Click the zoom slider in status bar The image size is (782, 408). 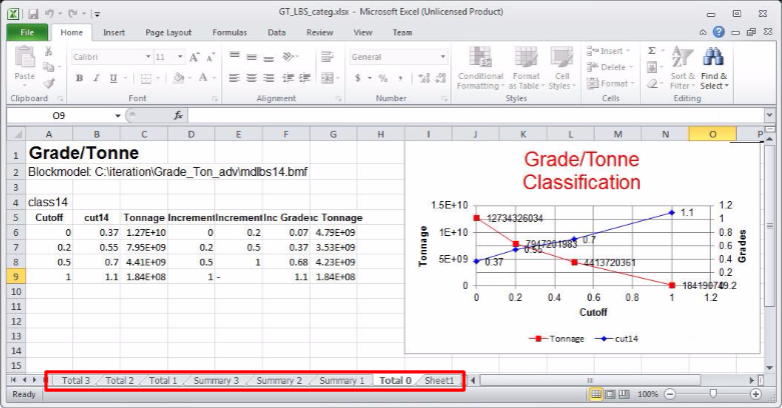(712, 394)
